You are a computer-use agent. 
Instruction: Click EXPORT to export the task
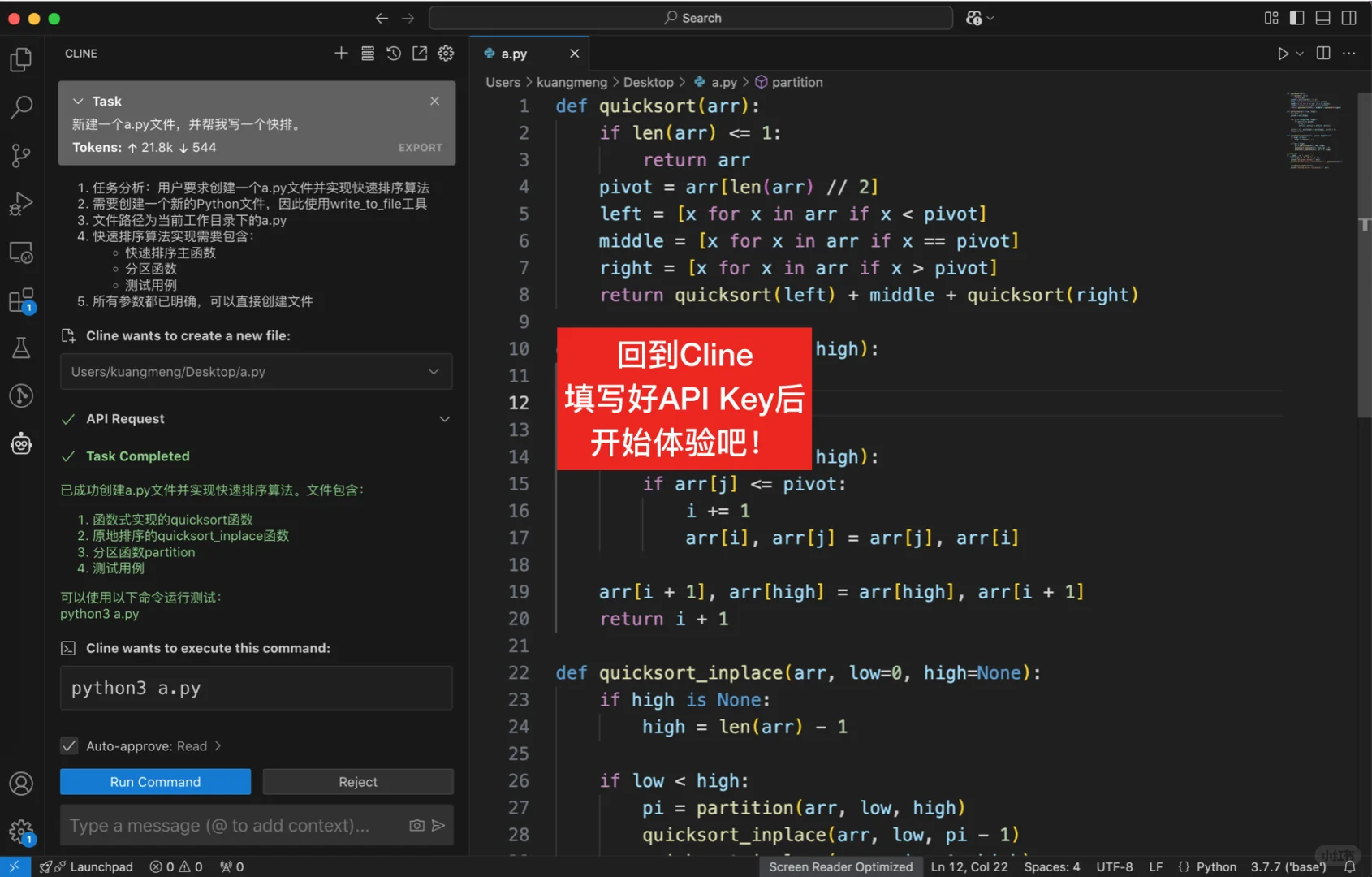tap(420, 147)
